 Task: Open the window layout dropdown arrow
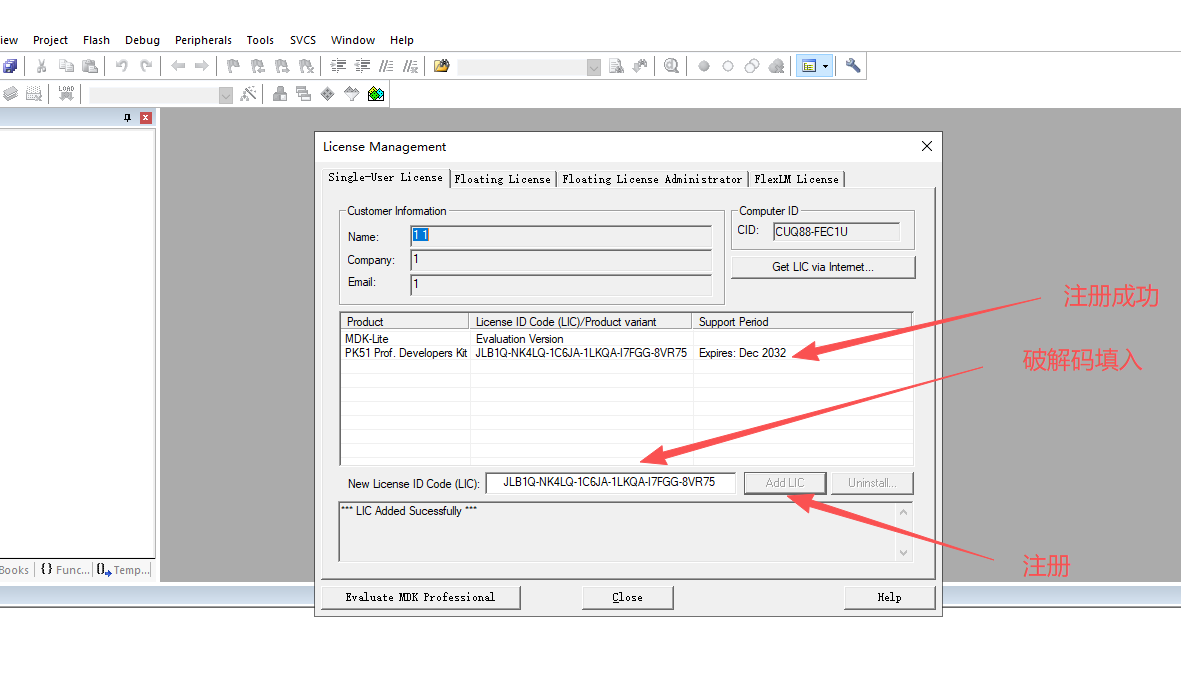click(825, 66)
